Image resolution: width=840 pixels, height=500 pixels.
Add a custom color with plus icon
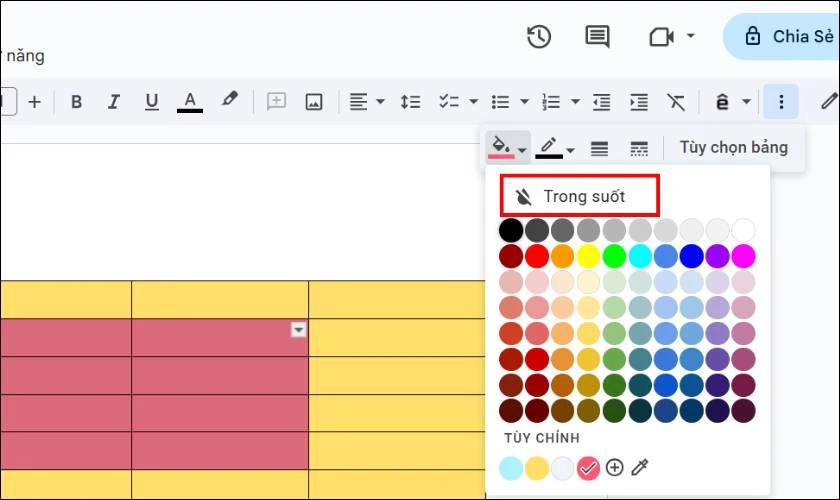tap(614, 467)
